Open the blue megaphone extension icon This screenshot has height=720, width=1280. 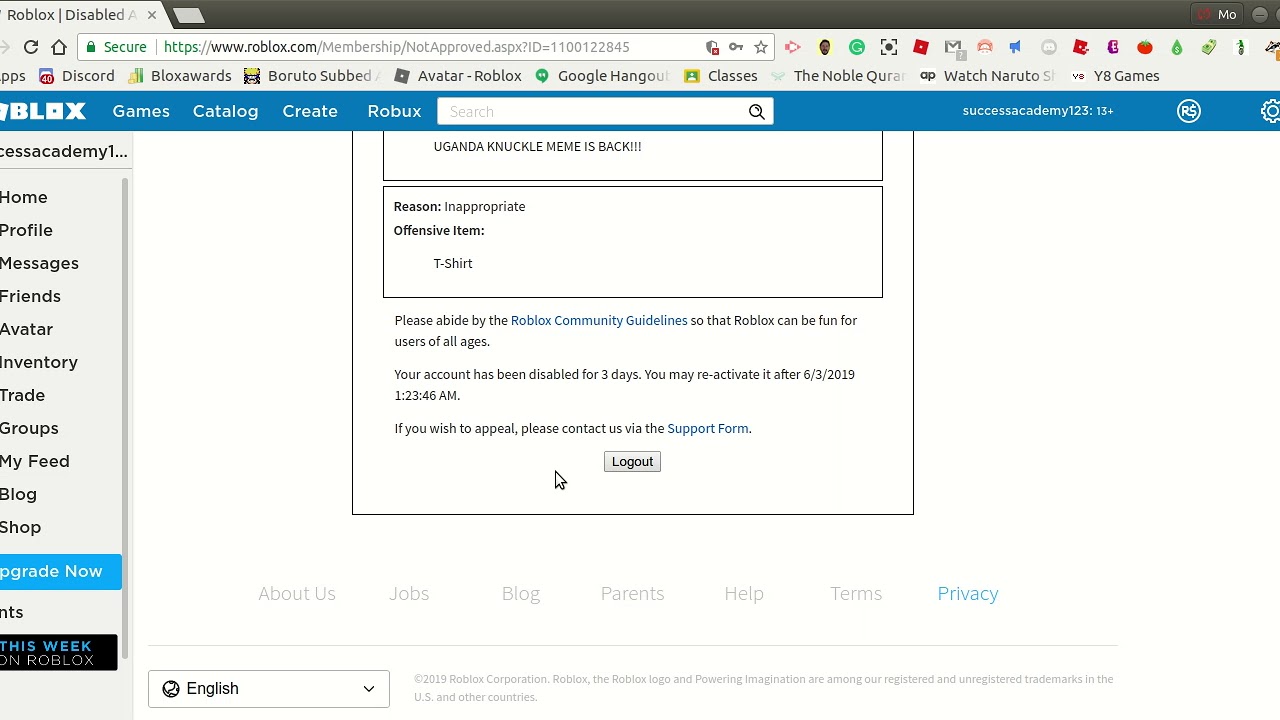tap(1016, 47)
